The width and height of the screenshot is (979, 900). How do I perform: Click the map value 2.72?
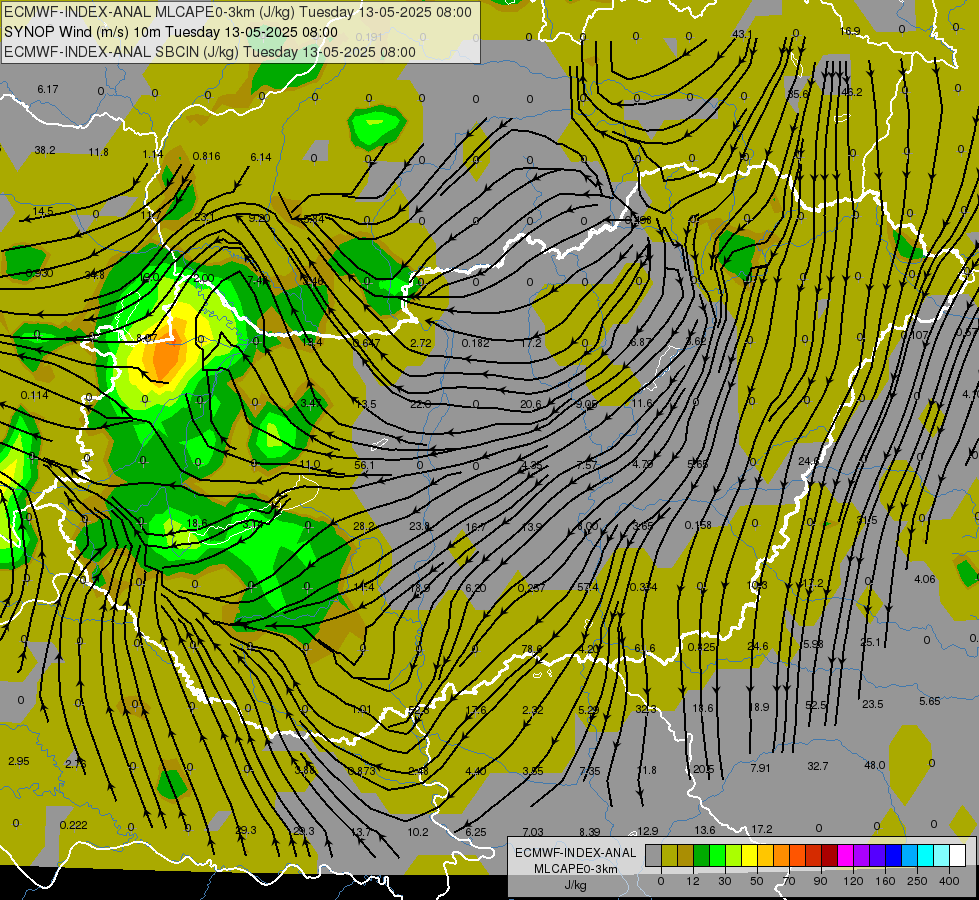pyautogui.click(x=421, y=343)
